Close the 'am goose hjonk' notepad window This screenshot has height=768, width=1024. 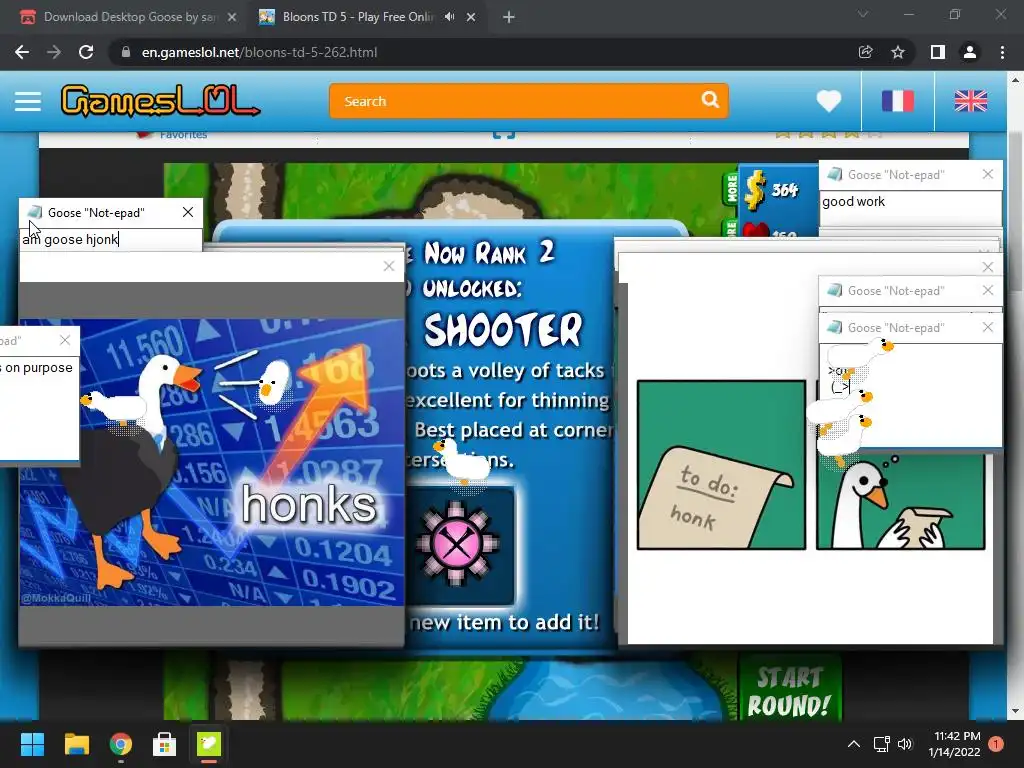pyautogui.click(x=188, y=212)
